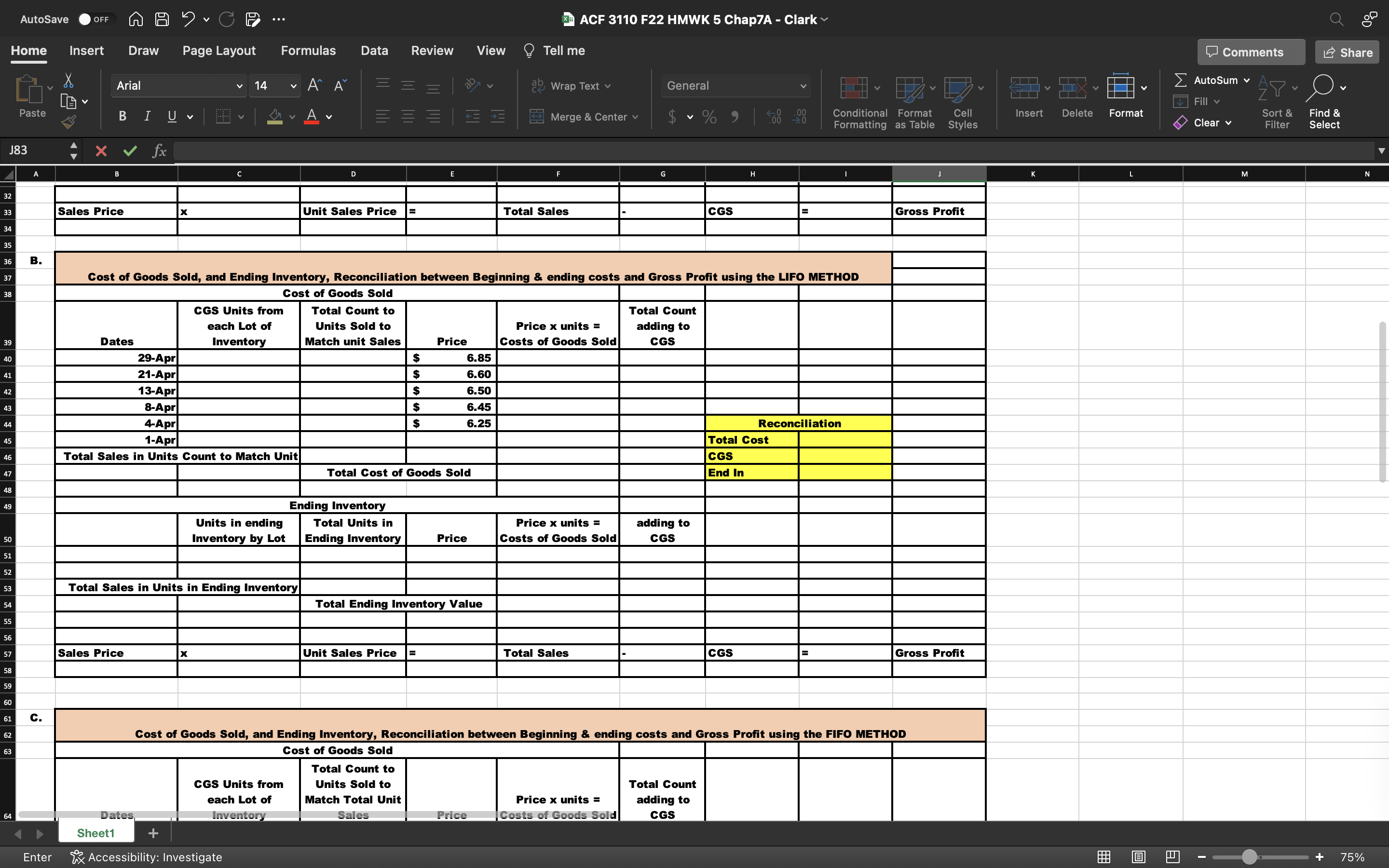
Task: Click the Insert Function fx icon
Action: click(159, 151)
